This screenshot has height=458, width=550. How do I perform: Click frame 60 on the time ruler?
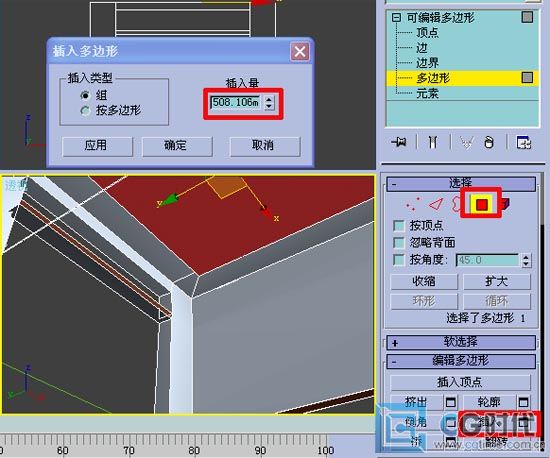coord(62,450)
